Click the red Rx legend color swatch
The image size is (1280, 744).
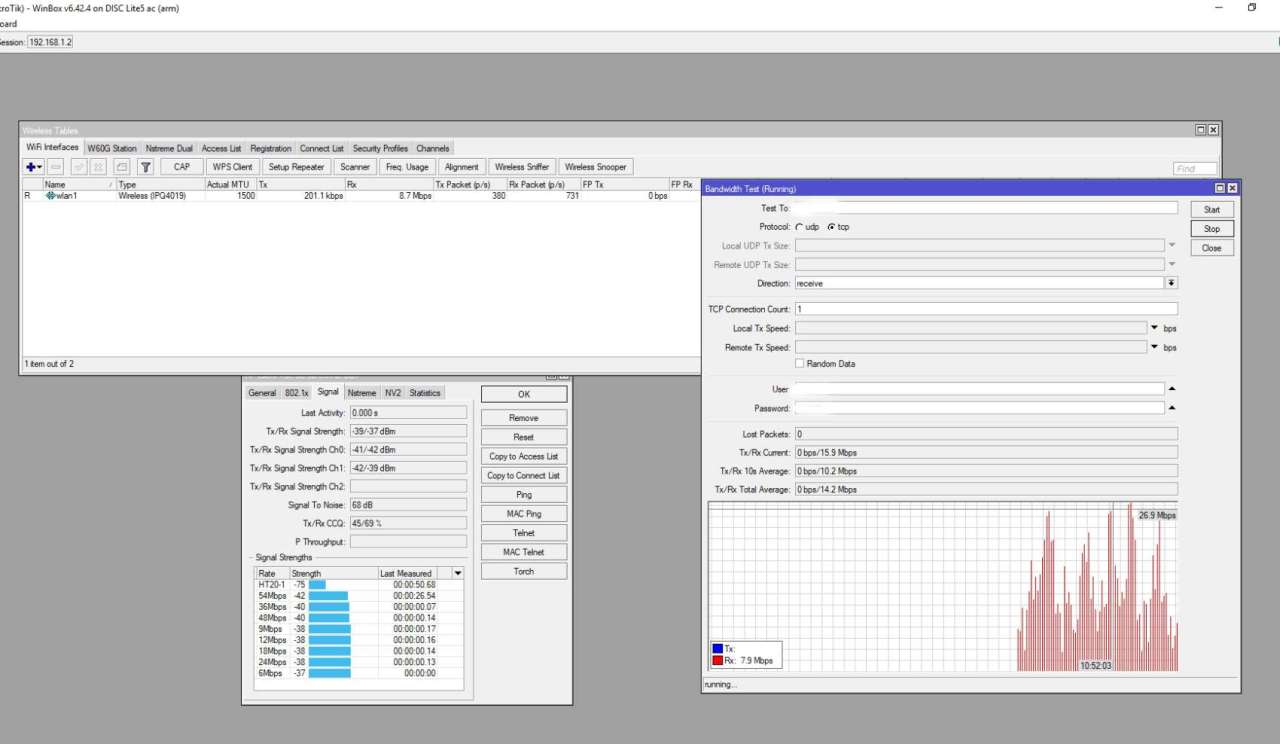pyautogui.click(x=717, y=661)
